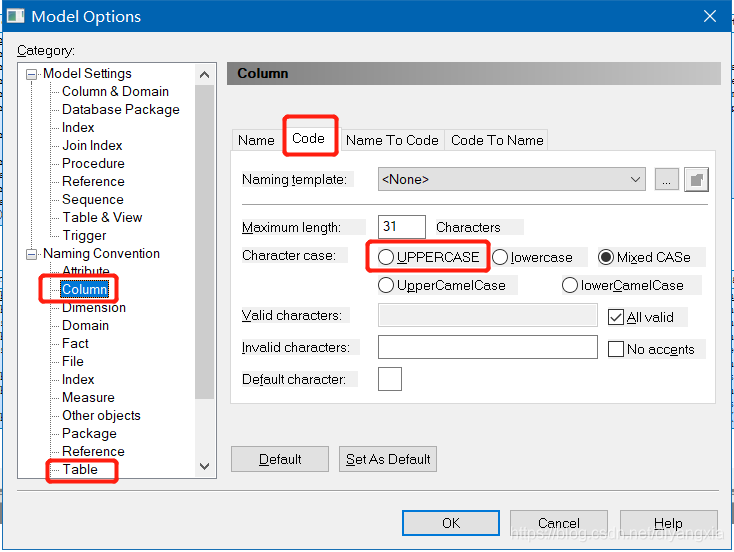
Task: Open the Help button
Action: pyautogui.click(x=668, y=523)
